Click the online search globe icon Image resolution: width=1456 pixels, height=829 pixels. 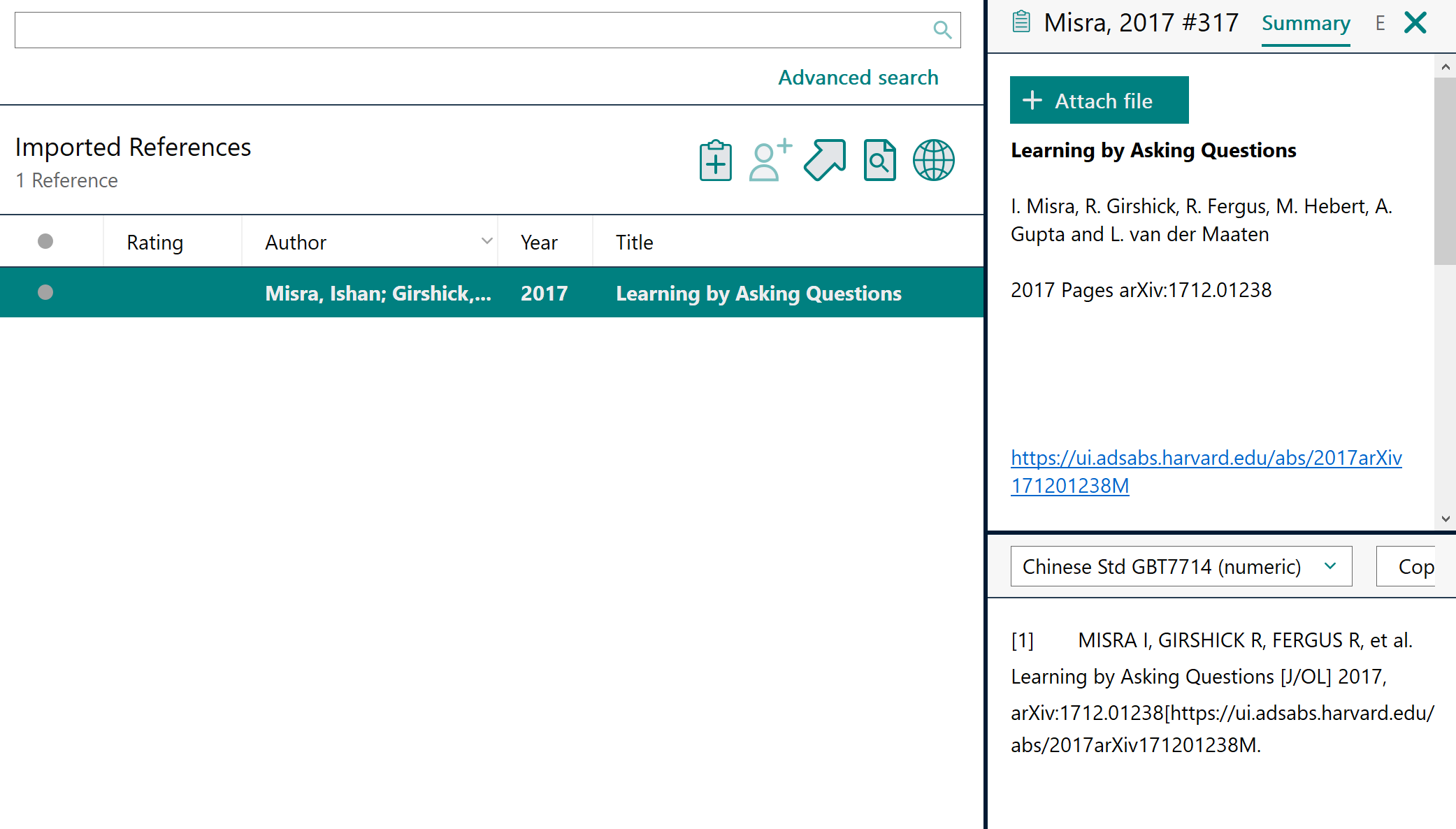(x=933, y=161)
